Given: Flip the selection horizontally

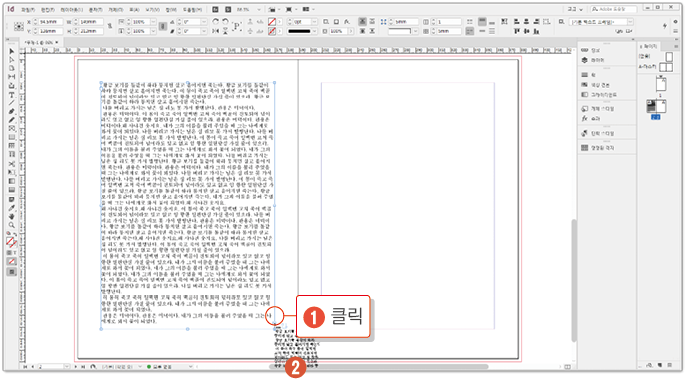Looking at the screenshot, I should [x=216, y=31].
